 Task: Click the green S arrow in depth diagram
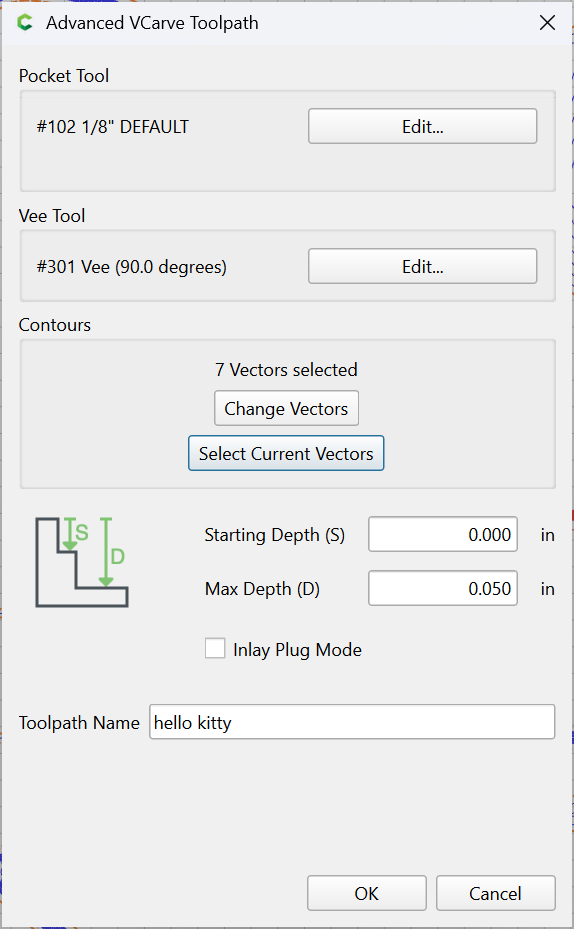point(70,534)
